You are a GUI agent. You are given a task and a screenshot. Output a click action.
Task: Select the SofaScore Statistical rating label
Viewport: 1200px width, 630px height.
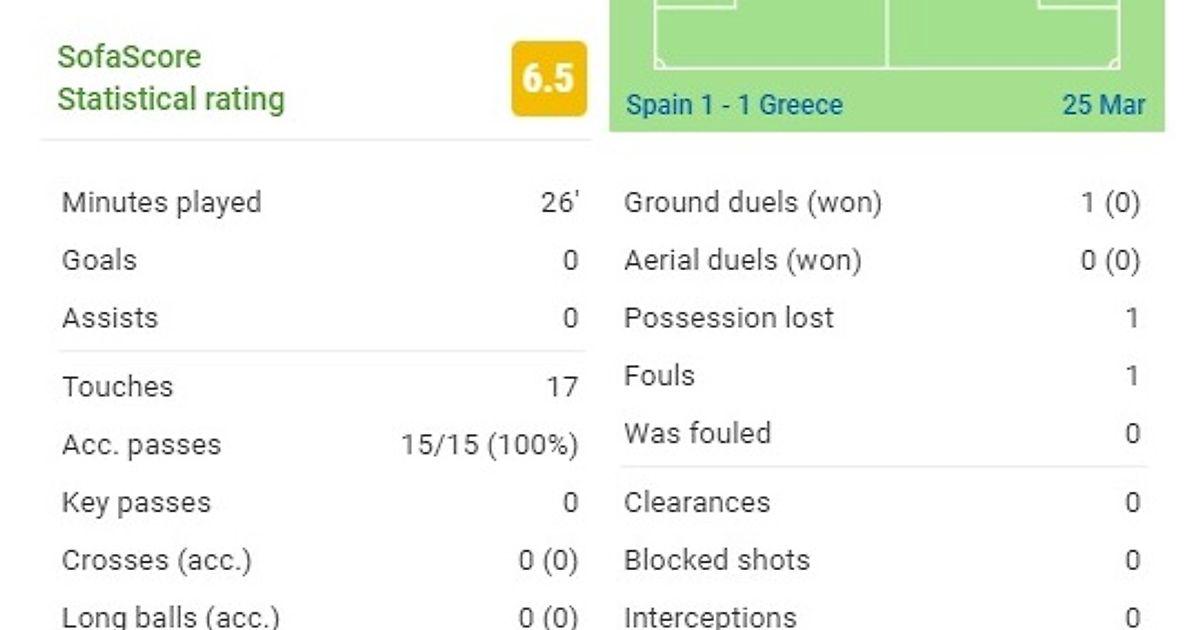171,78
